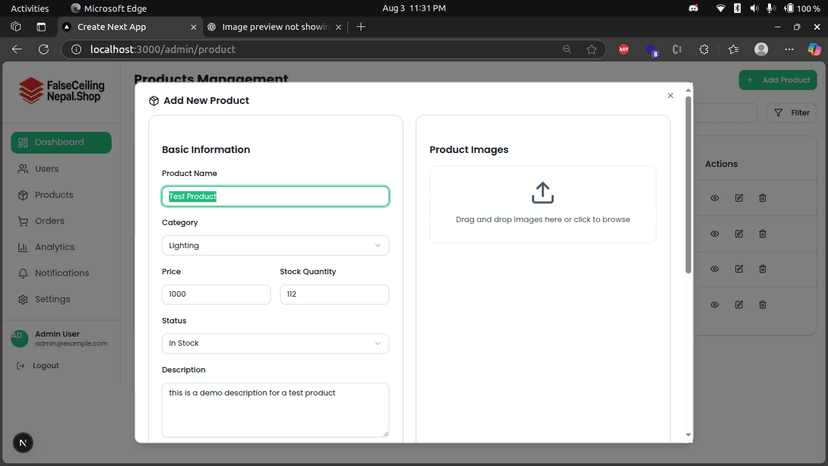828x466 pixels.
Task: Click the trash delete icon in first row
Action: tap(762, 198)
